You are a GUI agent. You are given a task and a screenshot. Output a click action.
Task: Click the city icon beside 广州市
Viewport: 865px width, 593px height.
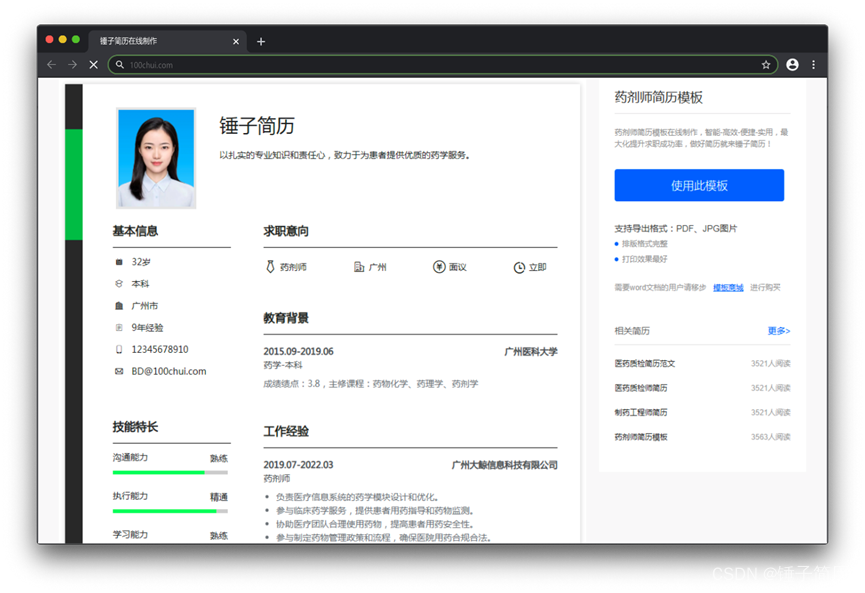[119, 306]
